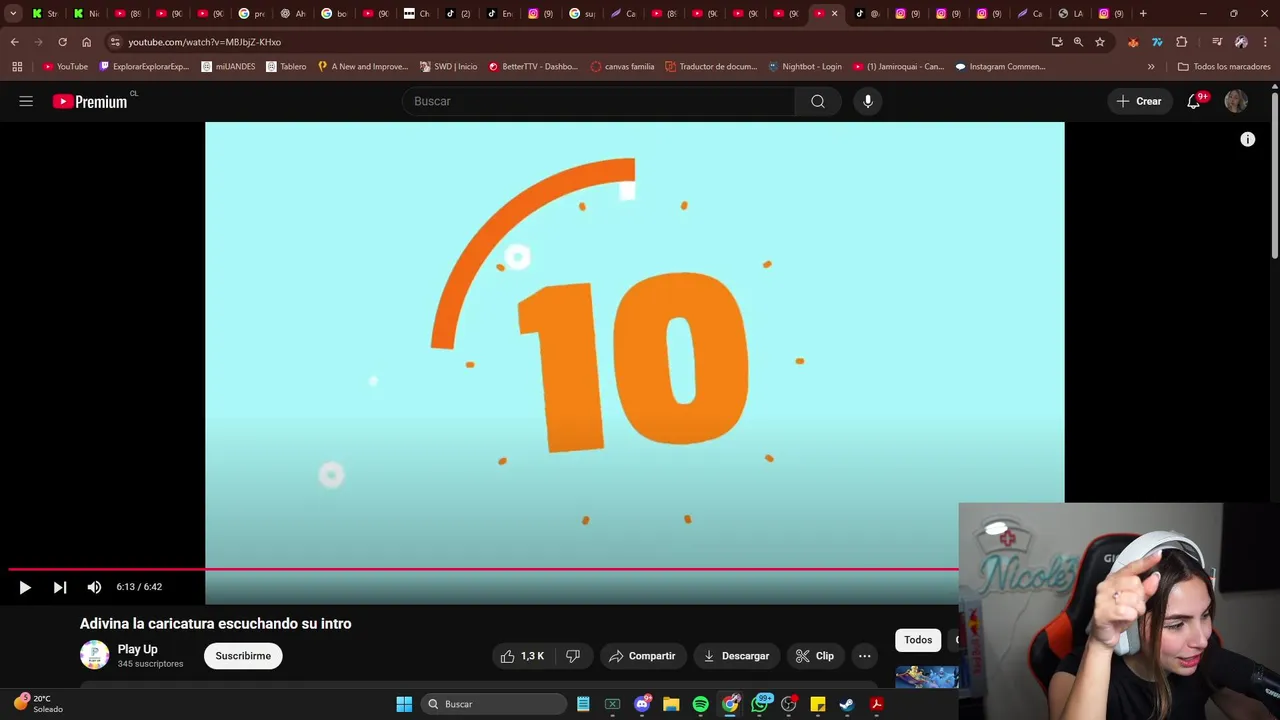The image size is (1280, 720).
Task: Focus the YouTube Buscar search field
Action: [x=598, y=101]
